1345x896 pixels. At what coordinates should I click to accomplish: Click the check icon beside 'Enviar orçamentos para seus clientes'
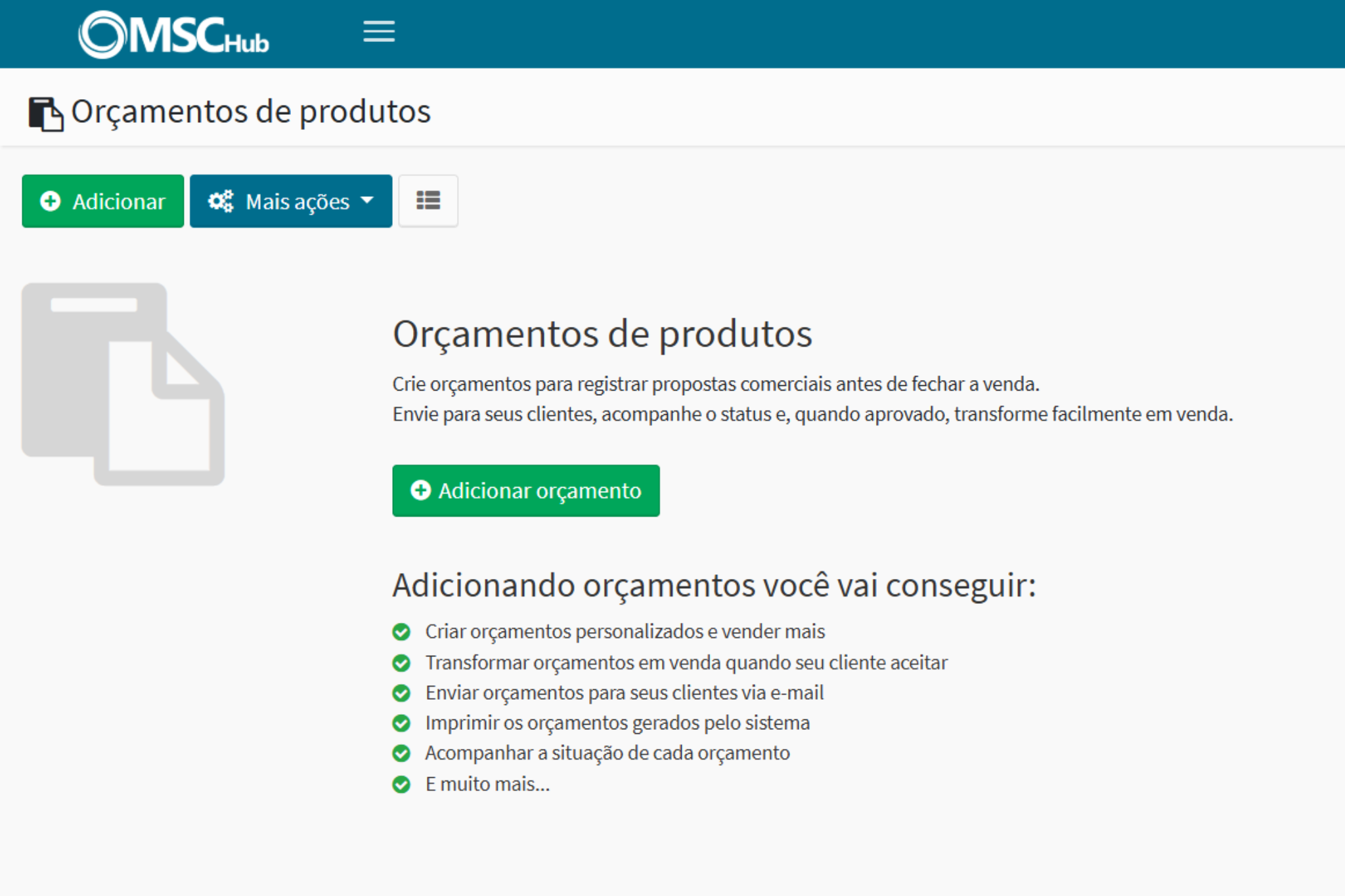403,692
